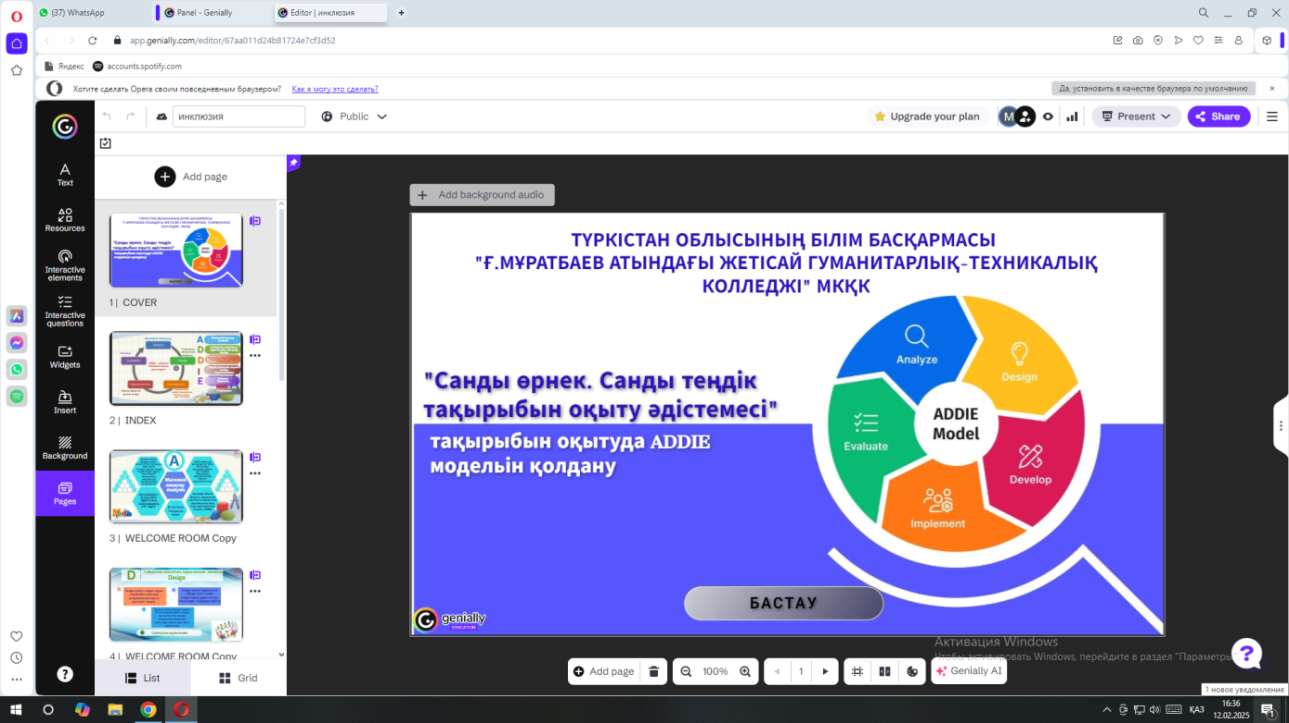
Task: Open the Background panel
Action: pos(65,448)
